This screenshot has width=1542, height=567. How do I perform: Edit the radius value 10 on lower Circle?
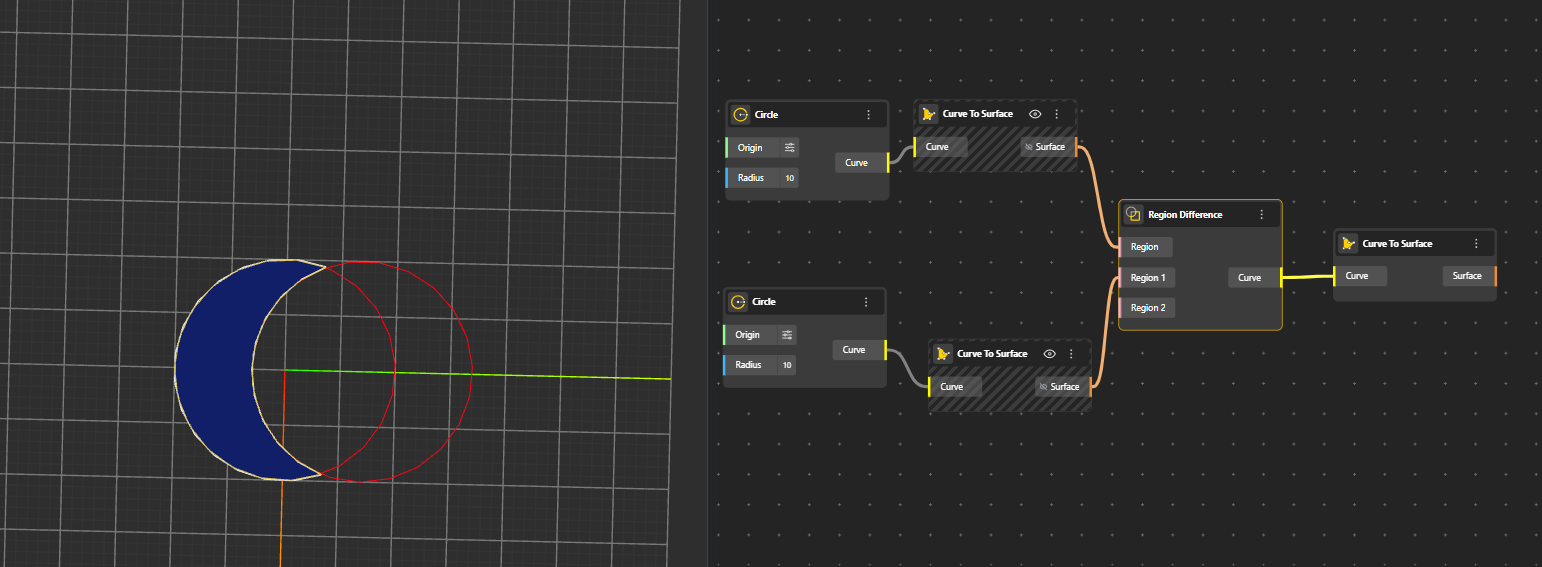[x=787, y=365]
